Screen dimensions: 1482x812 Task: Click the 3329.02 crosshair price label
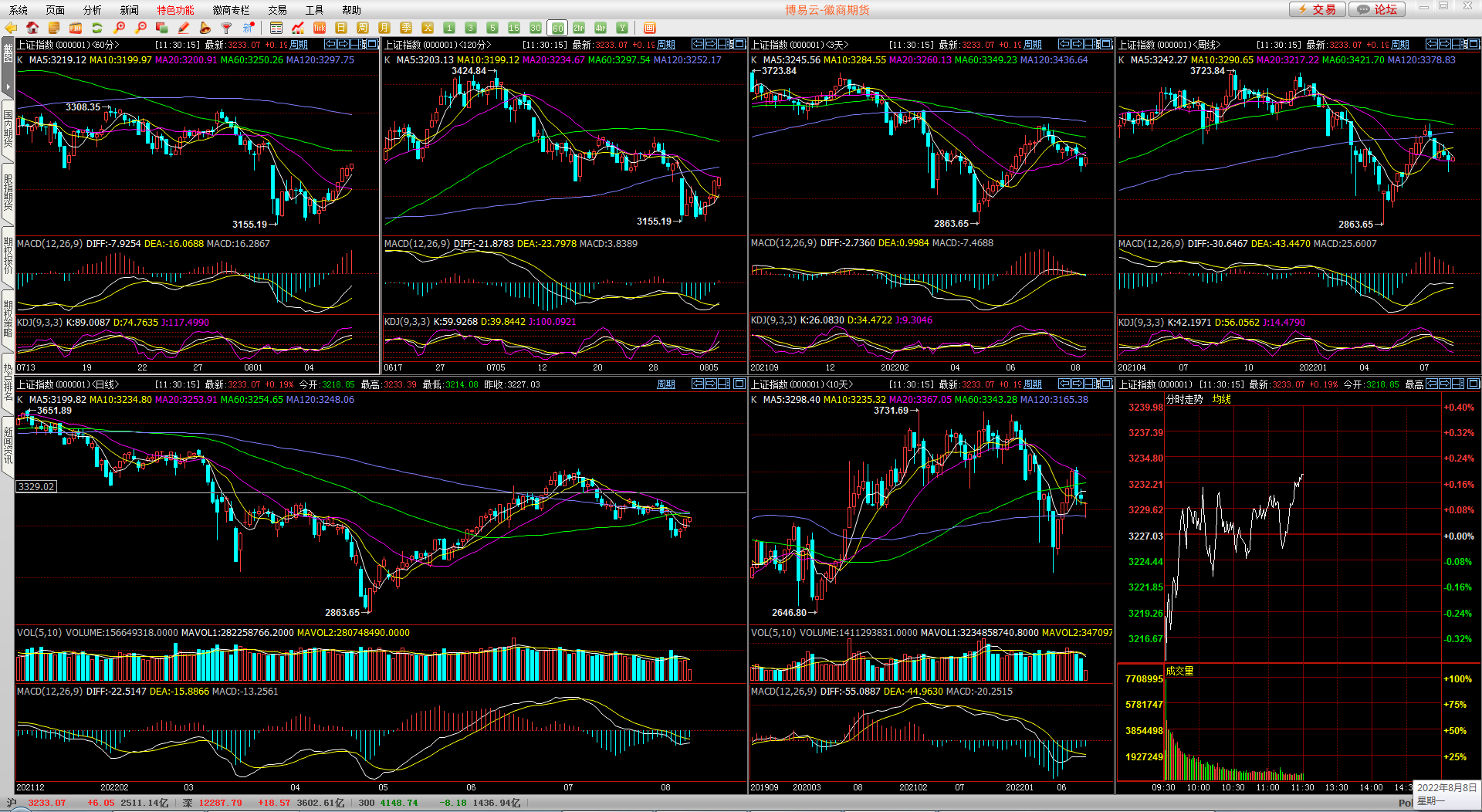(x=36, y=487)
